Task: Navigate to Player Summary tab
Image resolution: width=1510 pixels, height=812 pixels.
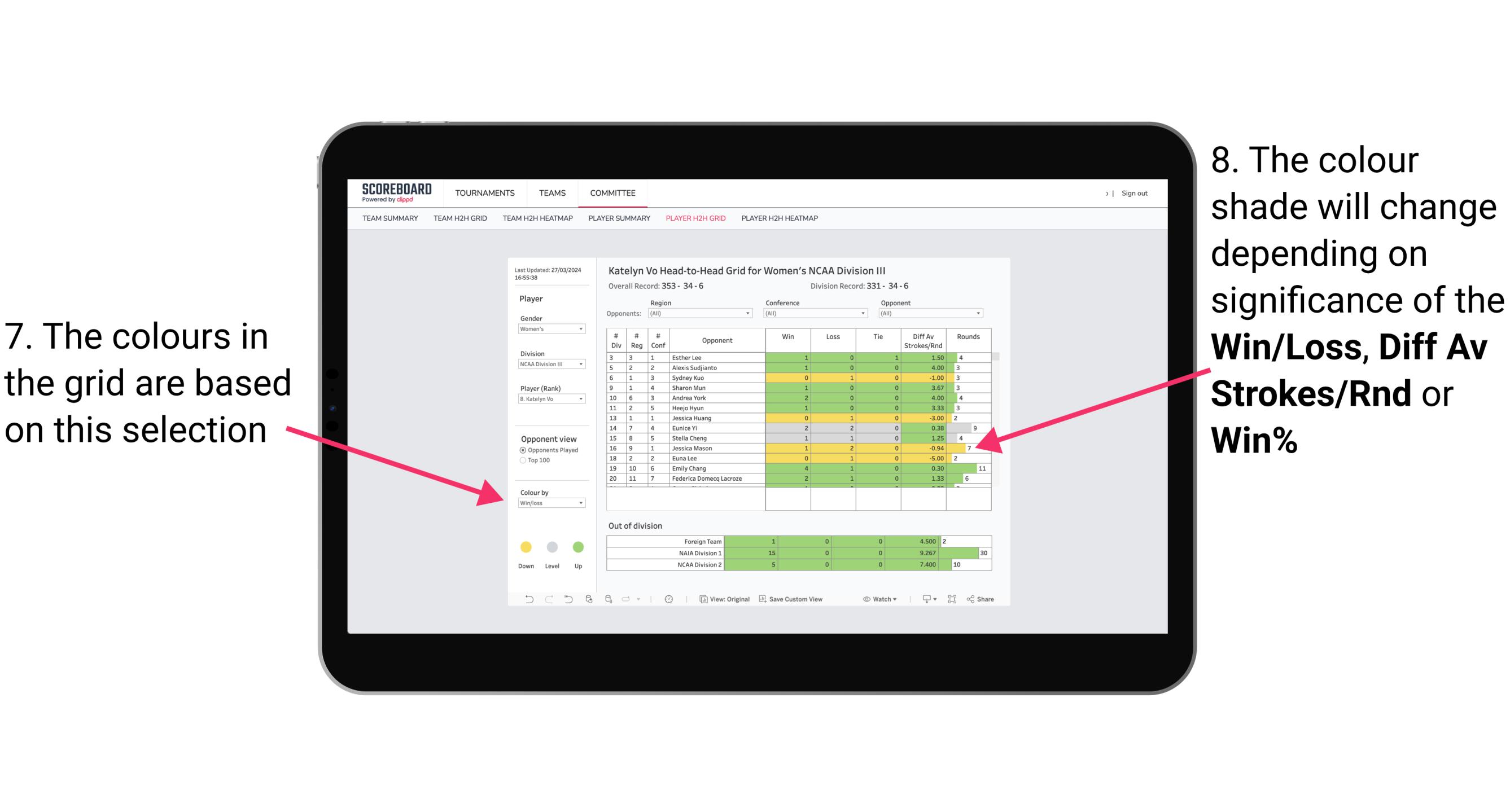Action: pos(617,221)
